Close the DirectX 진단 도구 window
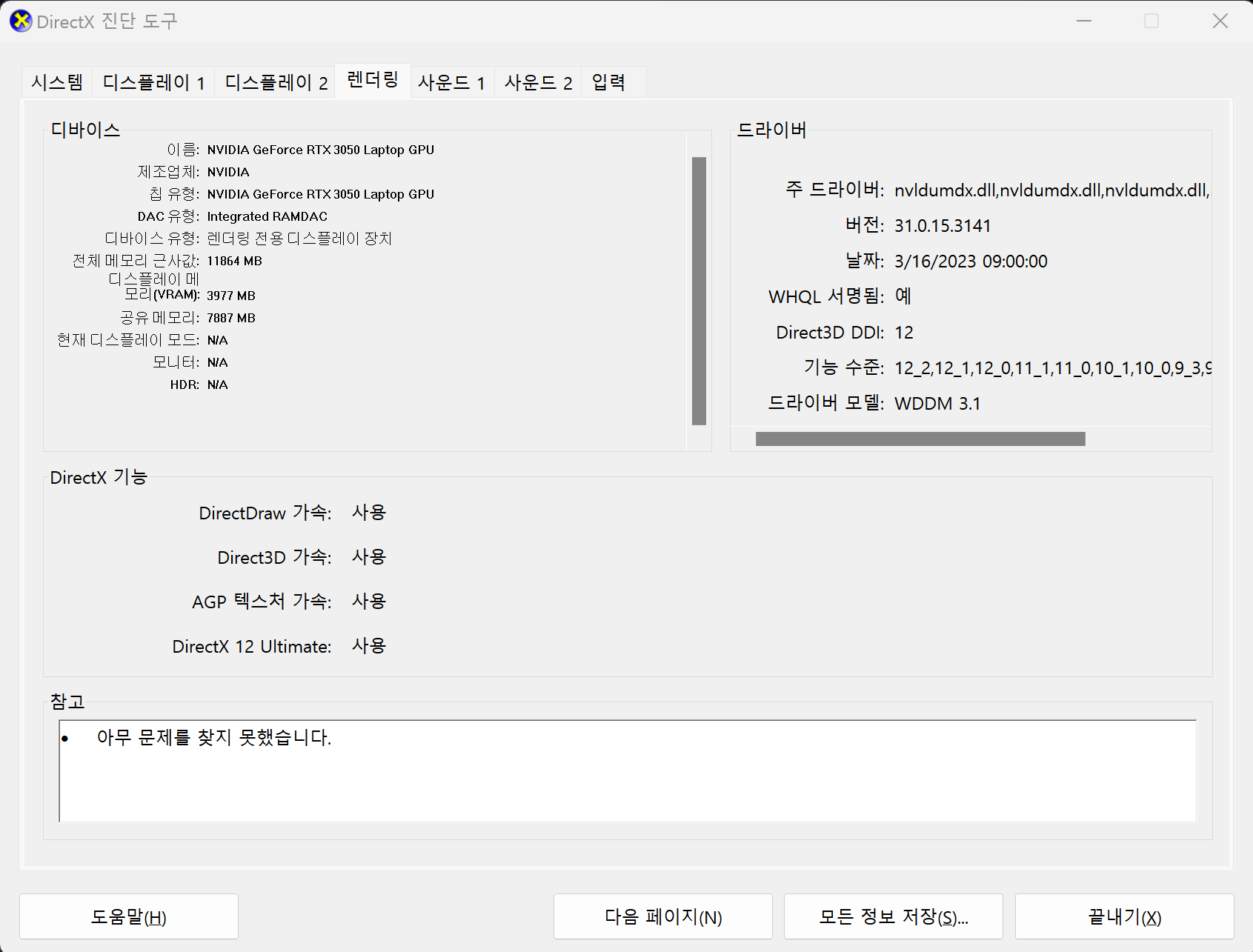This screenshot has height=952, width=1253. click(x=1220, y=21)
